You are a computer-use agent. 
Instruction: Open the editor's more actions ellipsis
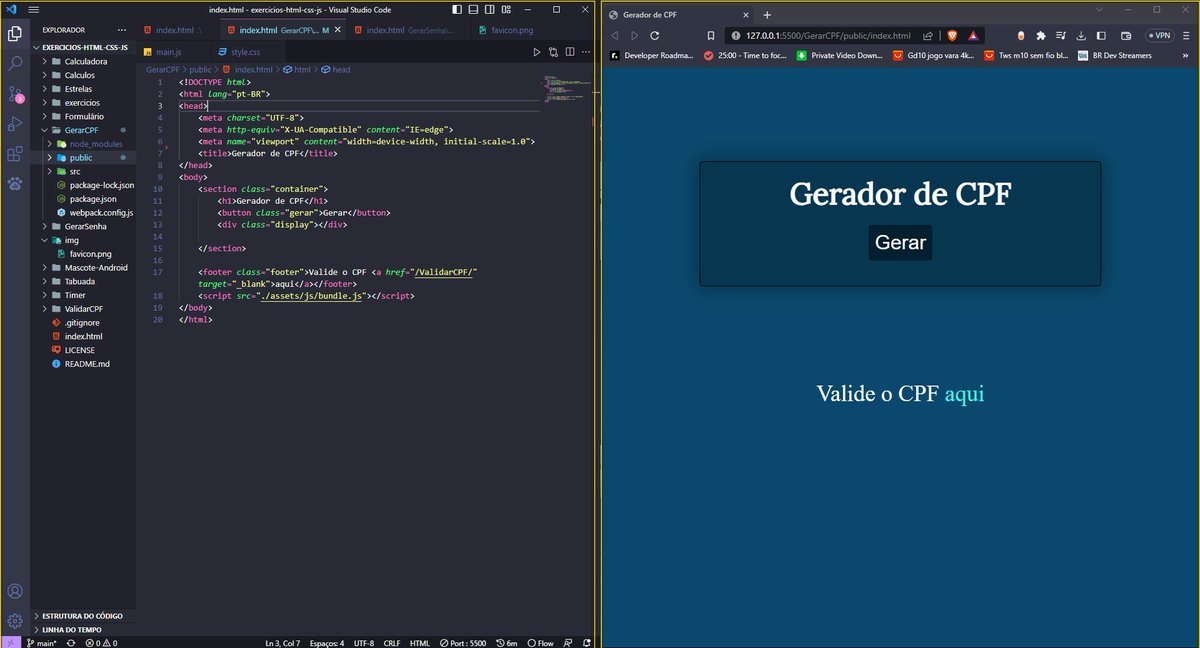pos(584,51)
